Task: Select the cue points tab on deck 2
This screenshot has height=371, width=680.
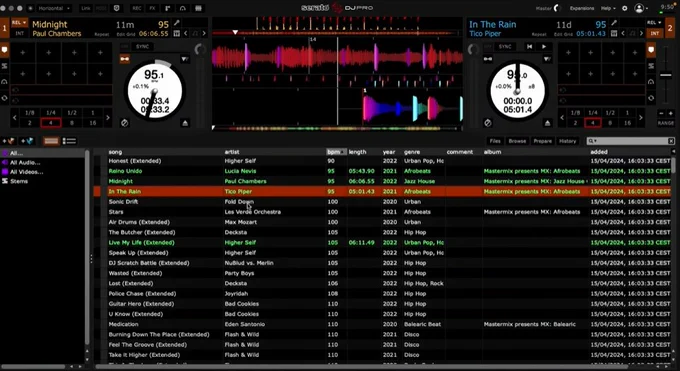Action: pos(651,50)
